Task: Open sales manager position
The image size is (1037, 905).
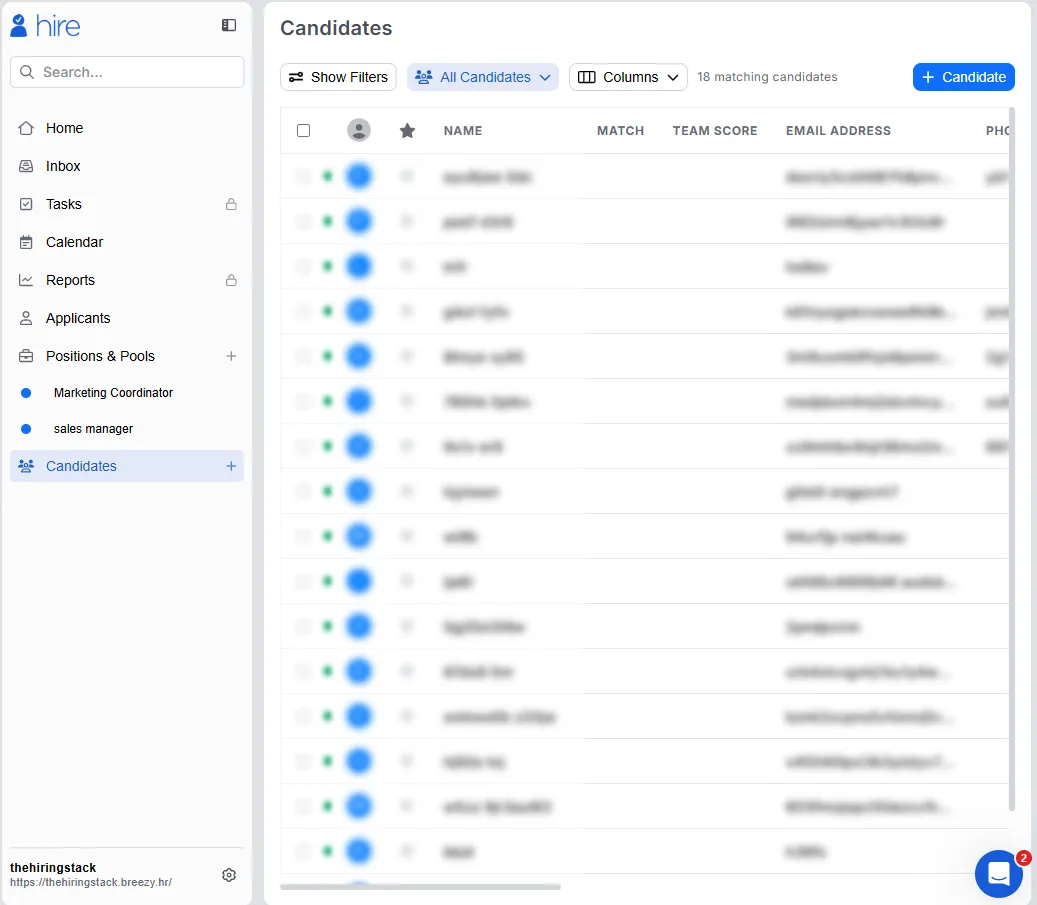Action: tap(93, 429)
